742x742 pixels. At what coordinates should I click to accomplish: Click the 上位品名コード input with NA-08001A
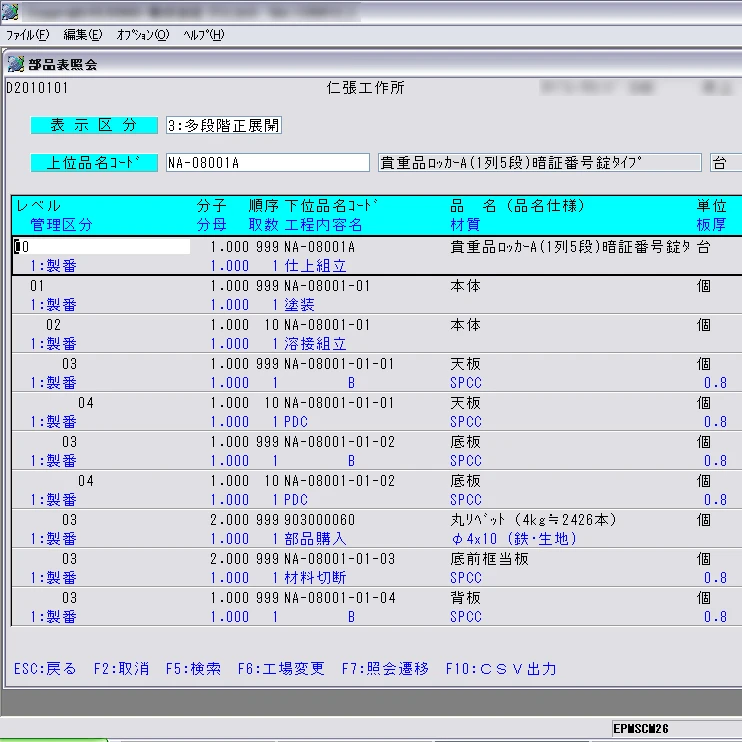(x=267, y=163)
